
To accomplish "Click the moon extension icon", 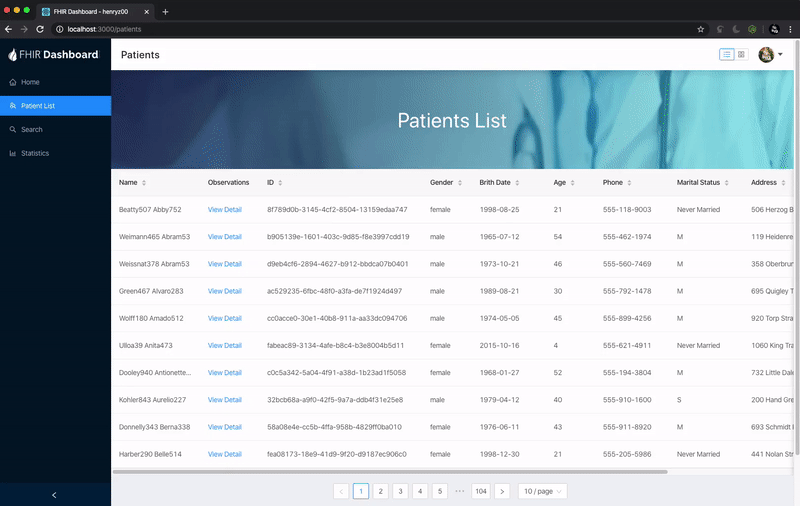I will (x=736, y=29).
